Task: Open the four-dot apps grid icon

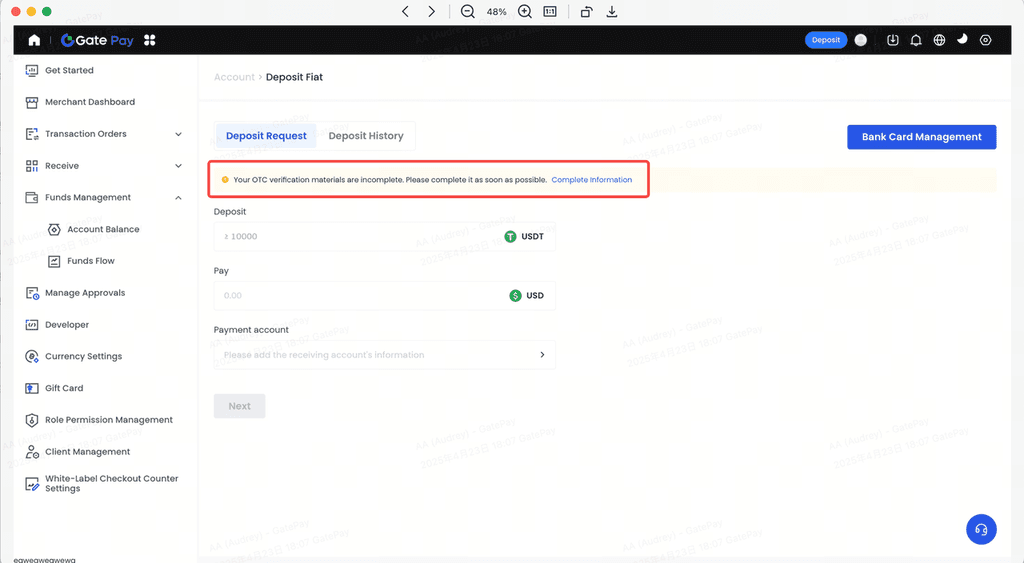Action: click(150, 40)
